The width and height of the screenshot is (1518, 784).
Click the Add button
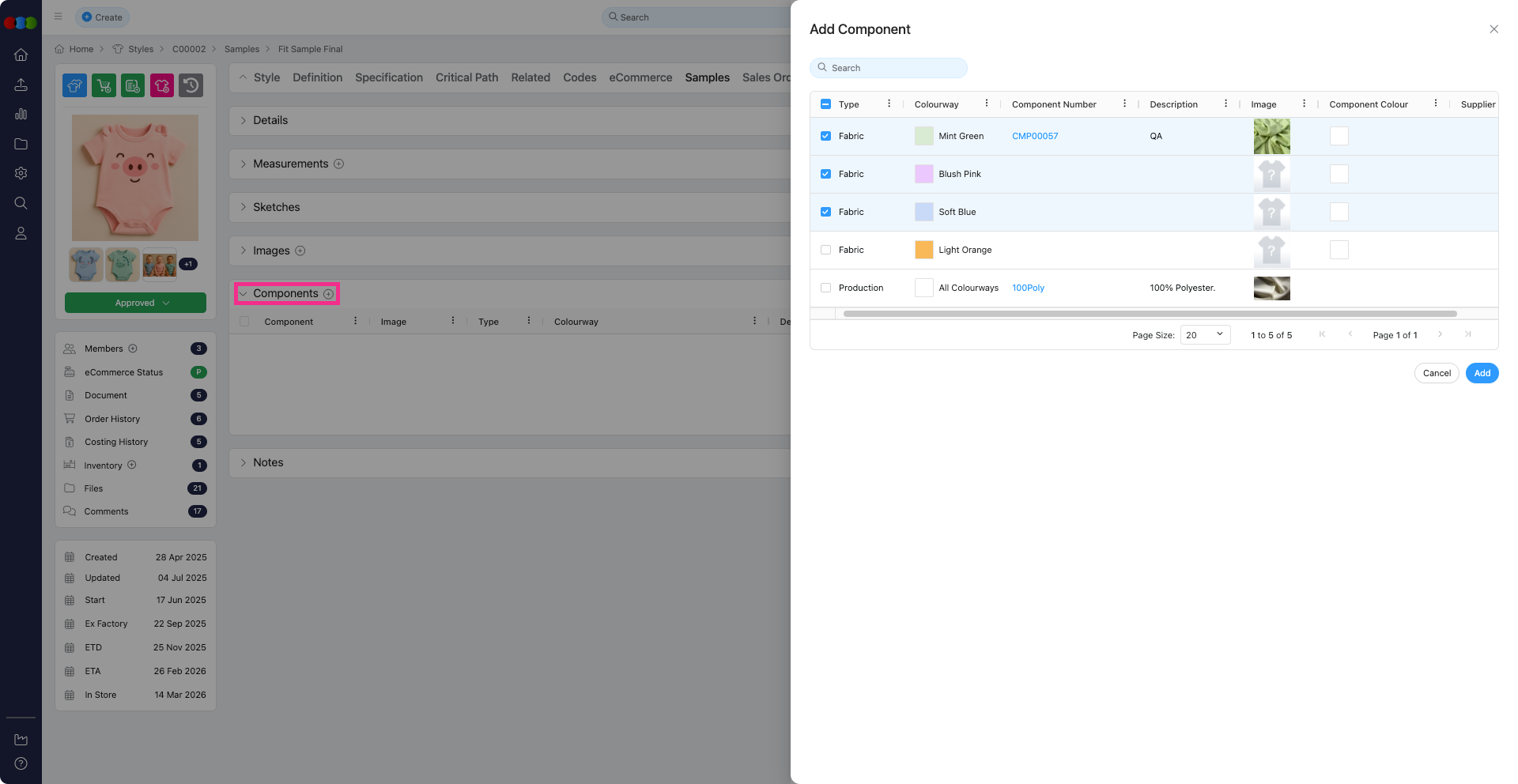tap(1482, 373)
